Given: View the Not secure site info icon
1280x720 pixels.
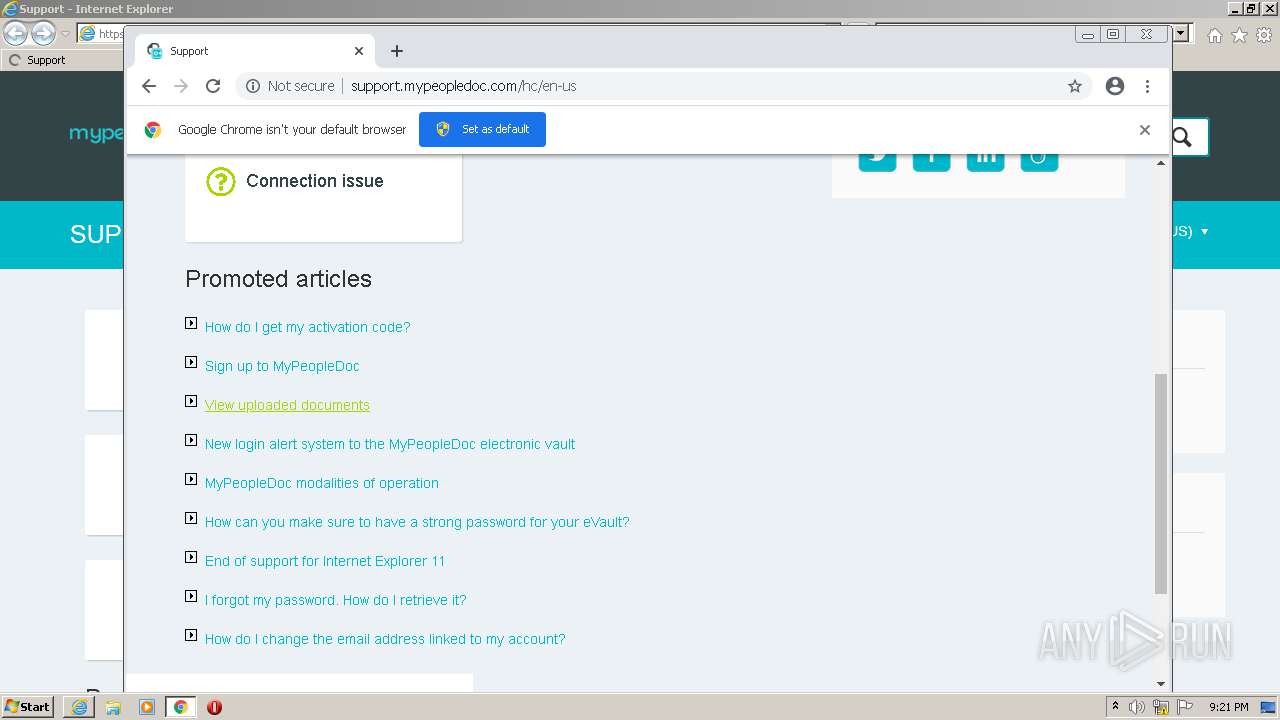Looking at the screenshot, I should [253, 86].
